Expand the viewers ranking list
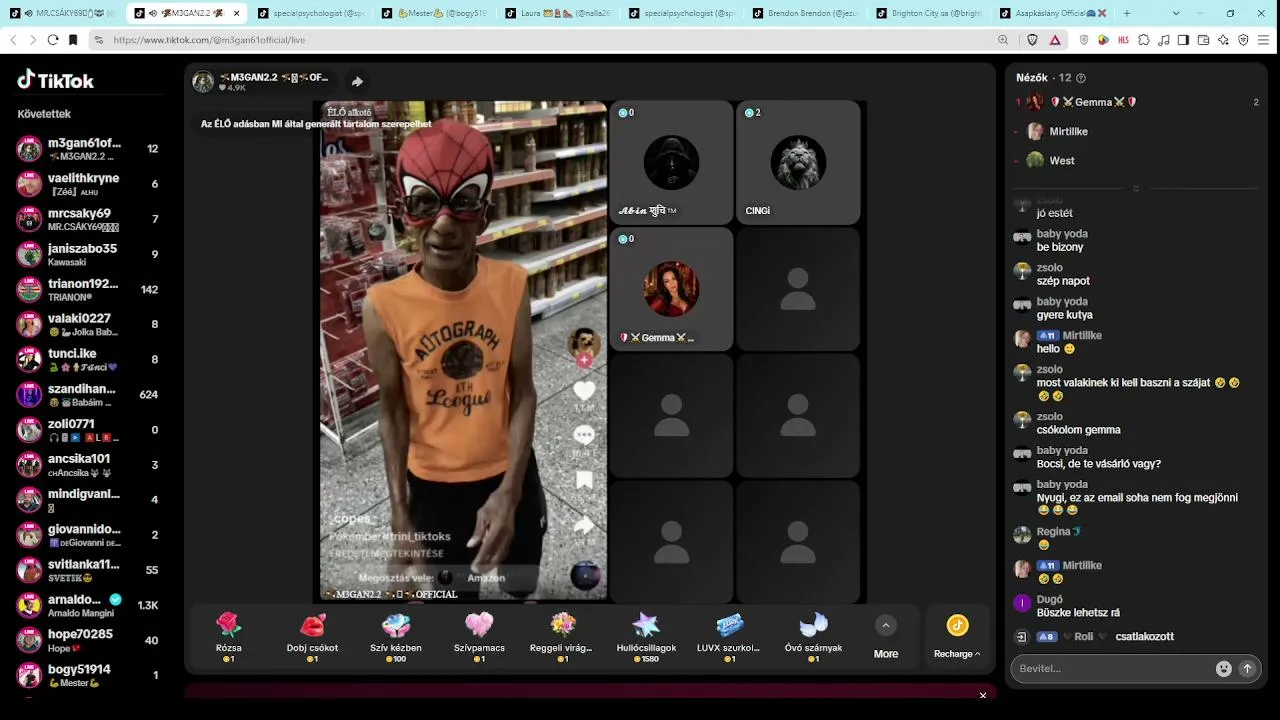 tap(1135, 188)
